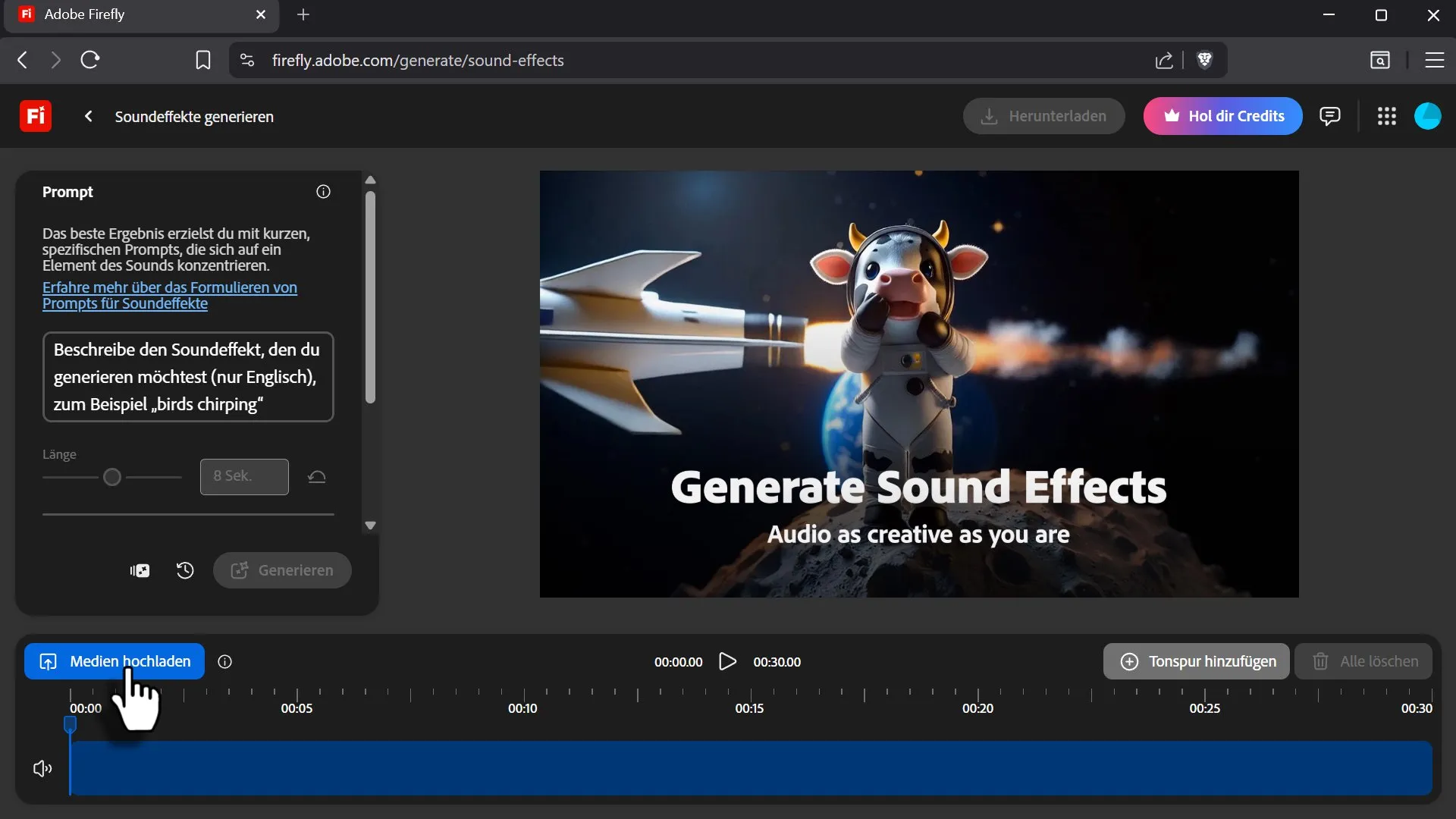Viewport: 1456px width, 819px height.
Task: Open generation history clock icon
Action: [185, 570]
